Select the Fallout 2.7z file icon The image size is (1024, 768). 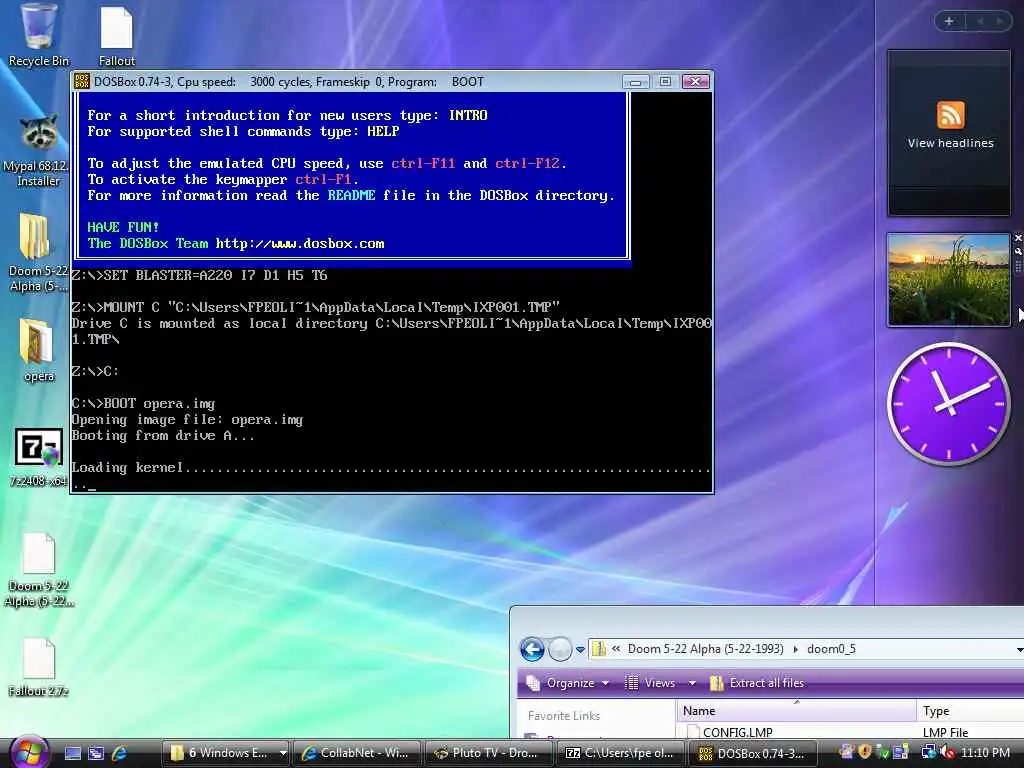(39, 667)
